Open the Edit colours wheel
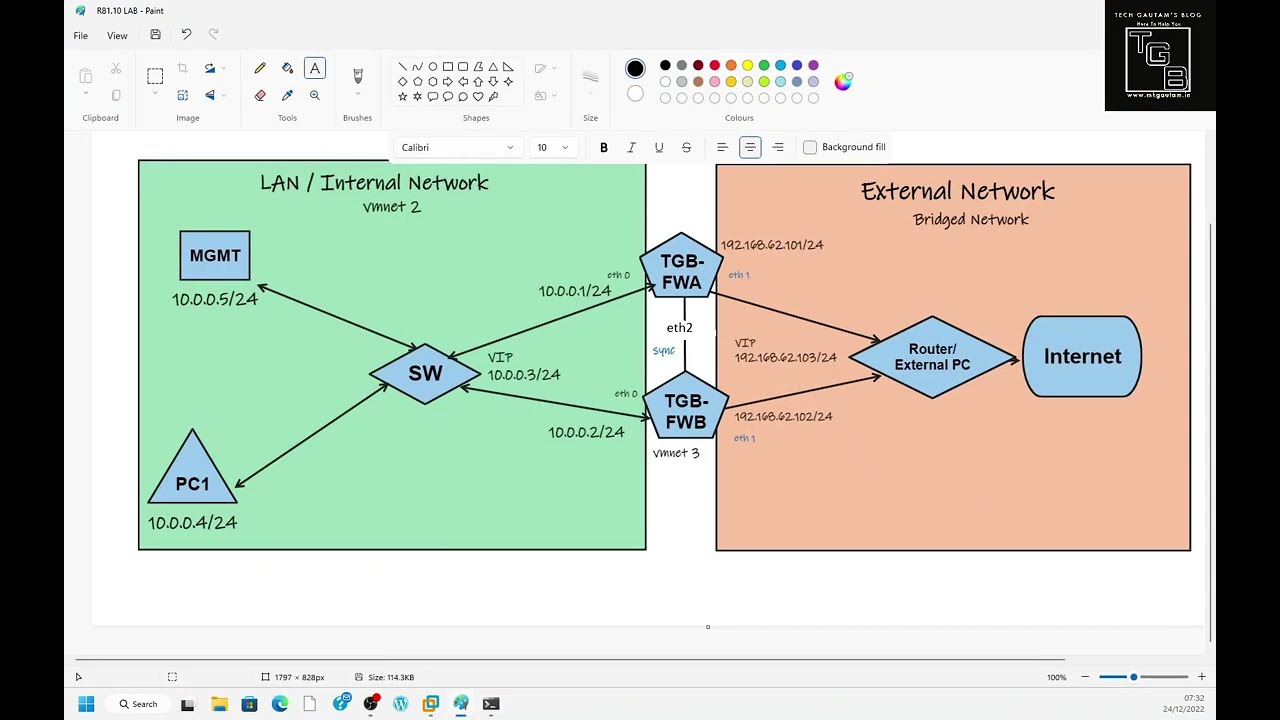Viewport: 1280px width, 720px height. tap(843, 82)
